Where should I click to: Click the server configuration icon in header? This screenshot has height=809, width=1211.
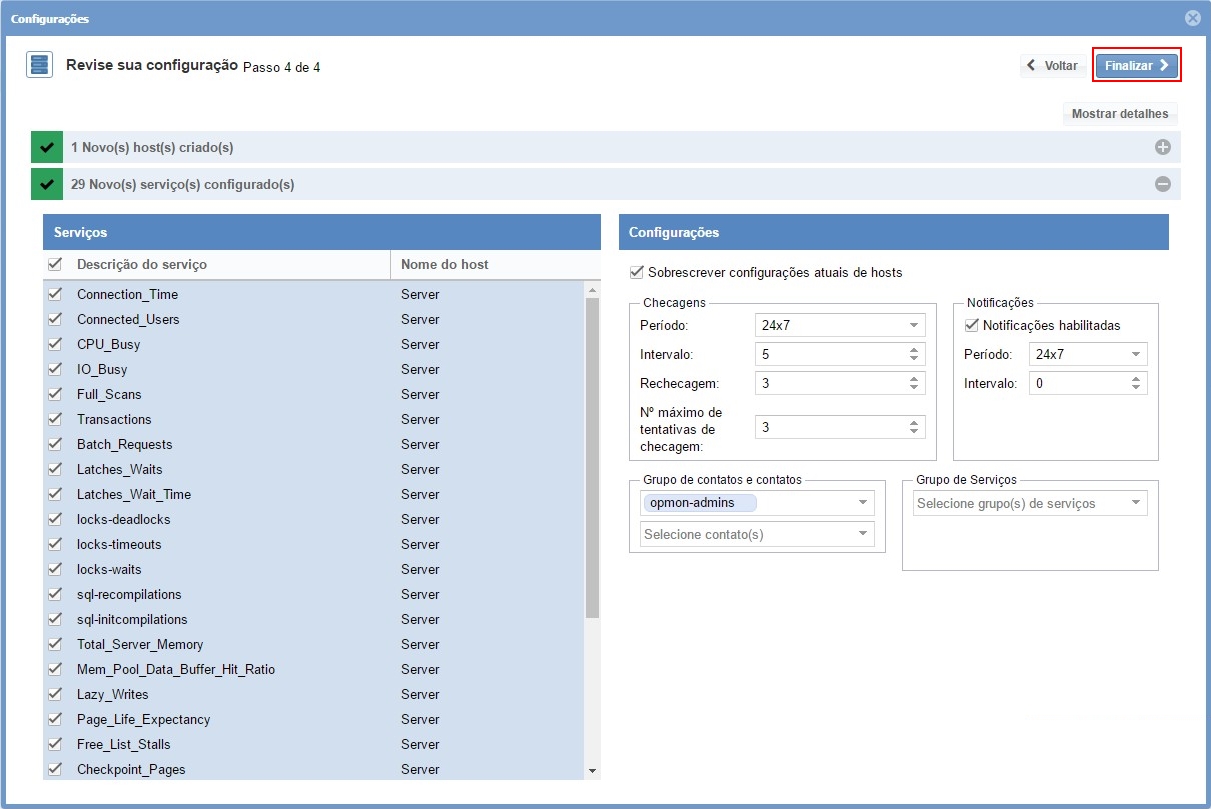click(x=39, y=65)
